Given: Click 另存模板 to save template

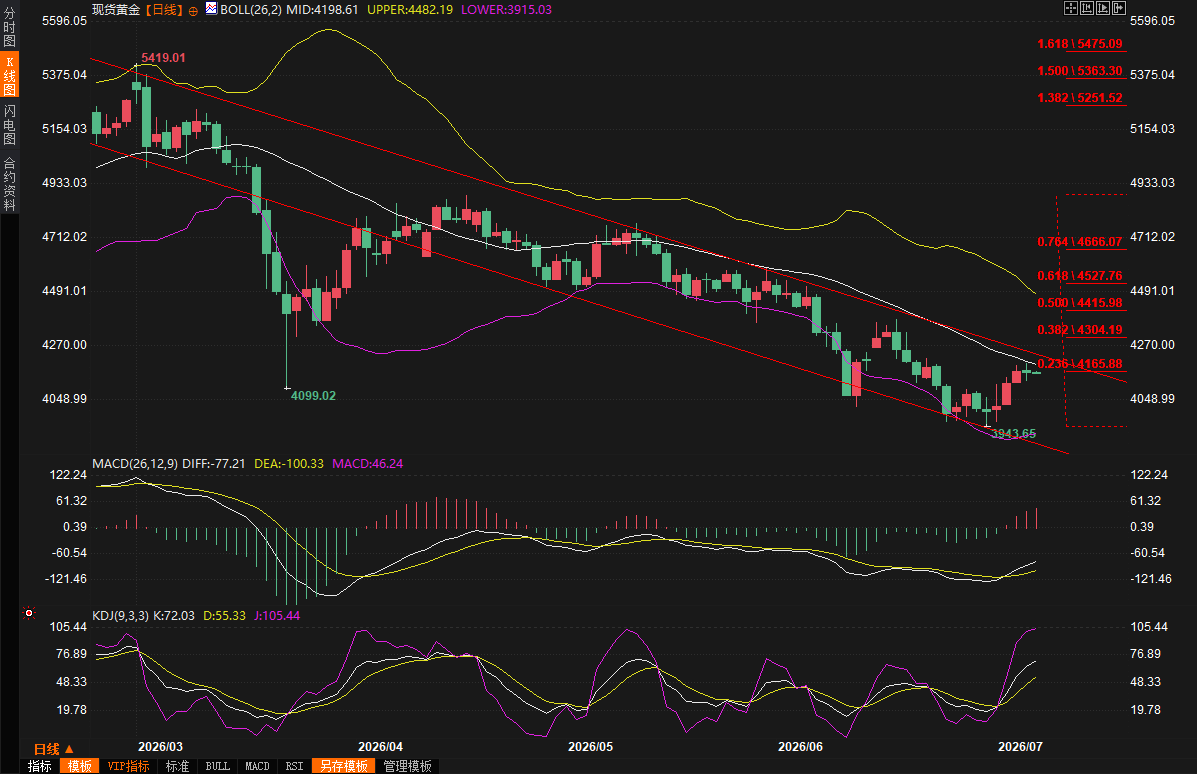Looking at the screenshot, I should [x=344, y=766].
